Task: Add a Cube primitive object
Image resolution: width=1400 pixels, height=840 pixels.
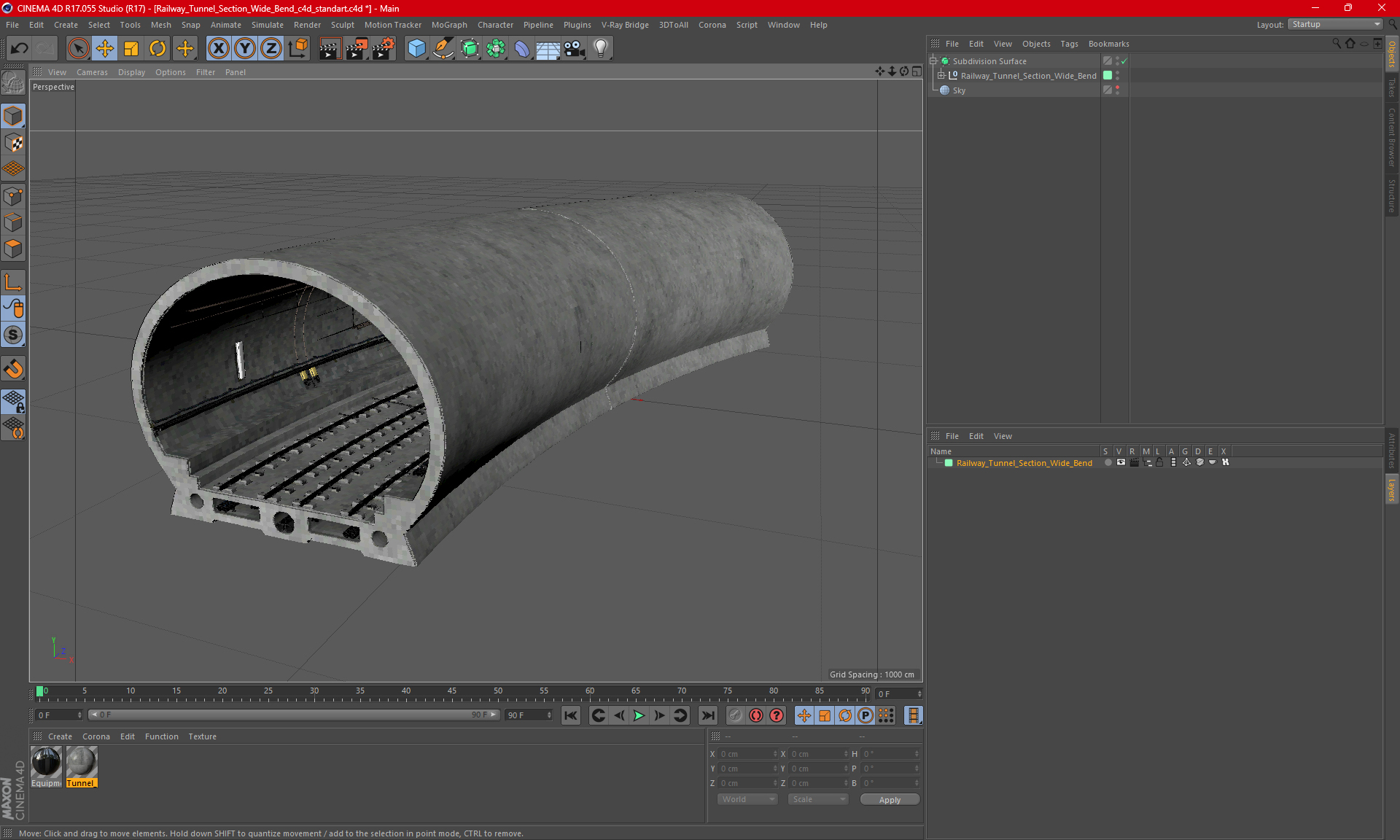Action: coord(416,48)
